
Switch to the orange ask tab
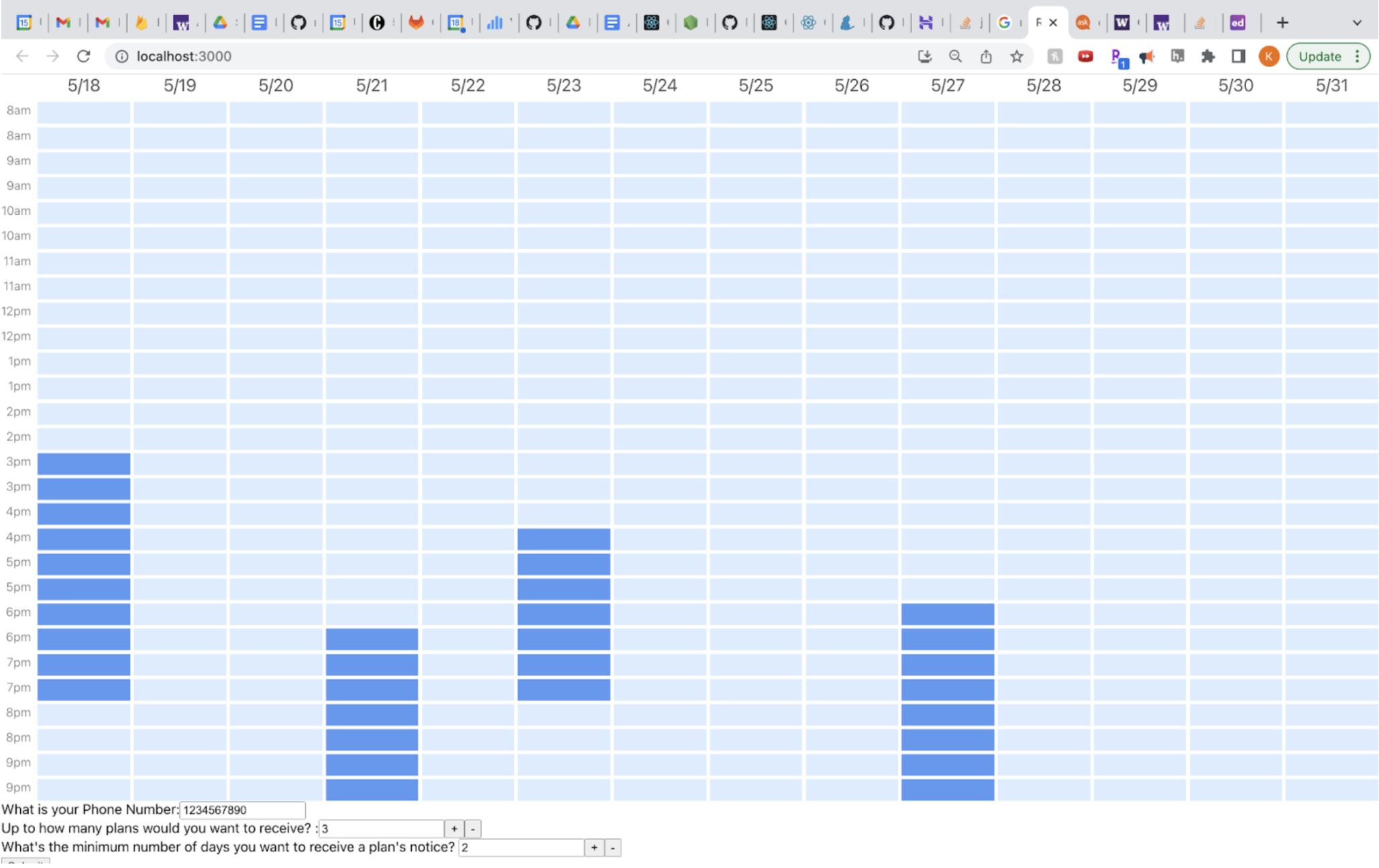1083,23
